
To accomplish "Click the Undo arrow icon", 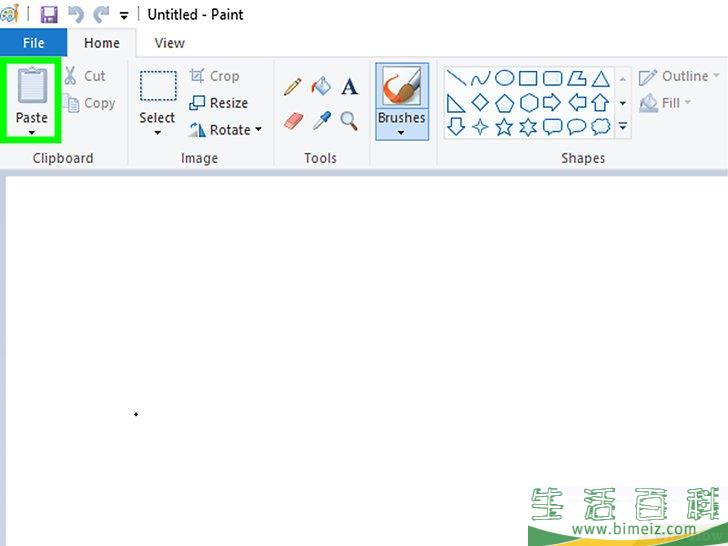I will (x=75, y=15).
